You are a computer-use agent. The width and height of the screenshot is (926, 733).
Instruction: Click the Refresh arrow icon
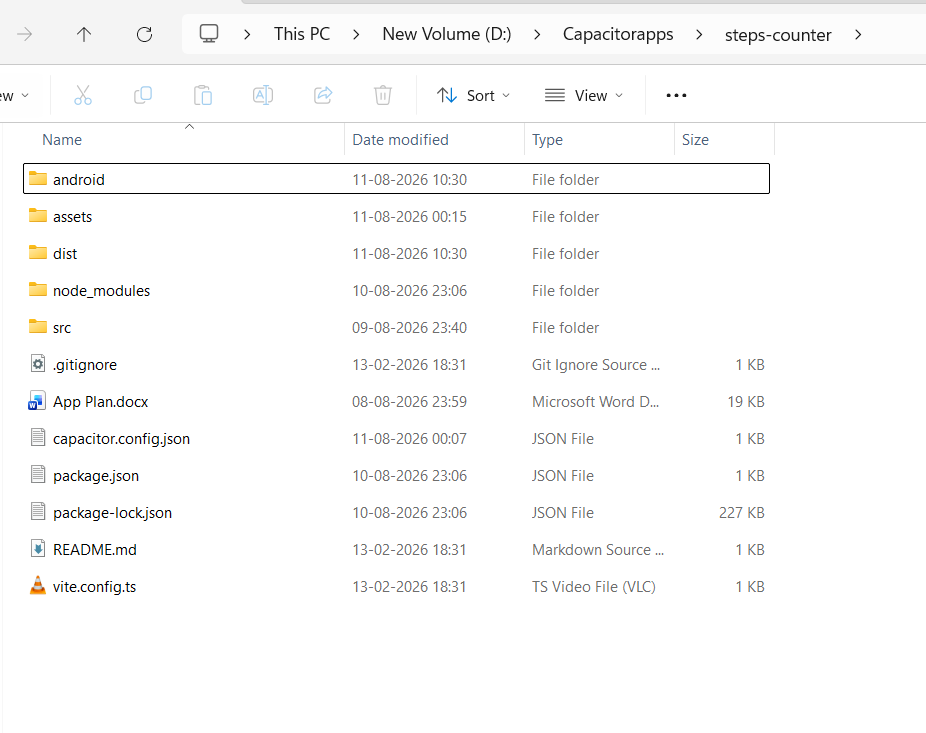(145, 34)
